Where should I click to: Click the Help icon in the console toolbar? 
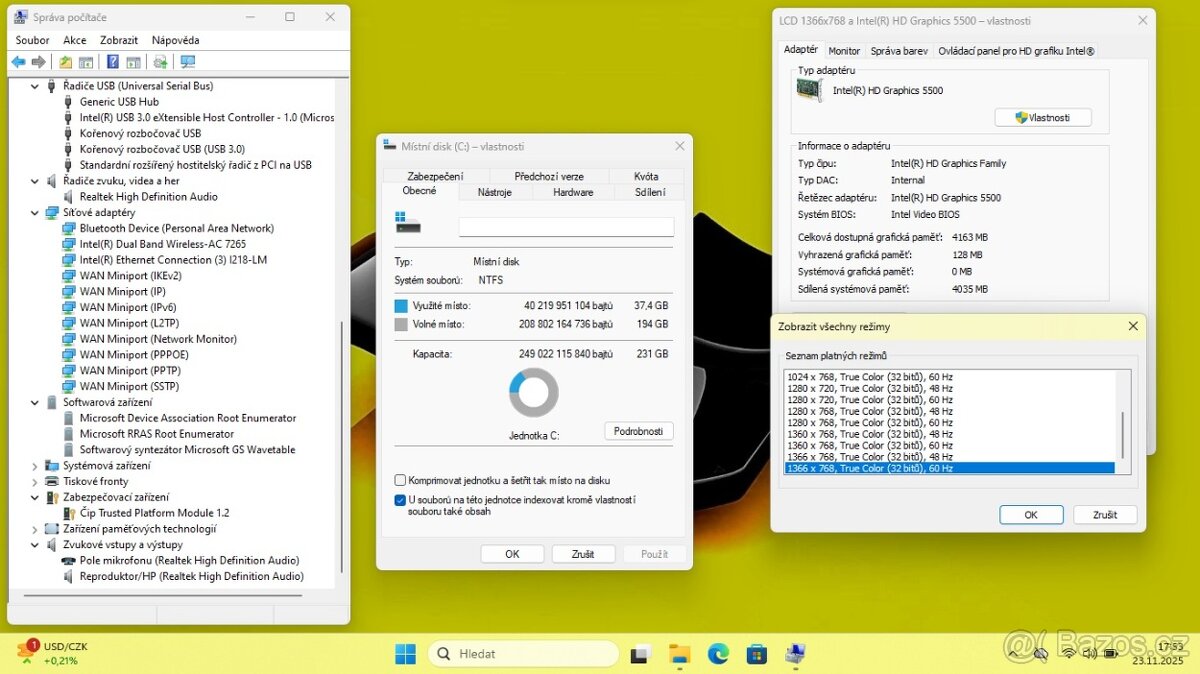point(112,61)
